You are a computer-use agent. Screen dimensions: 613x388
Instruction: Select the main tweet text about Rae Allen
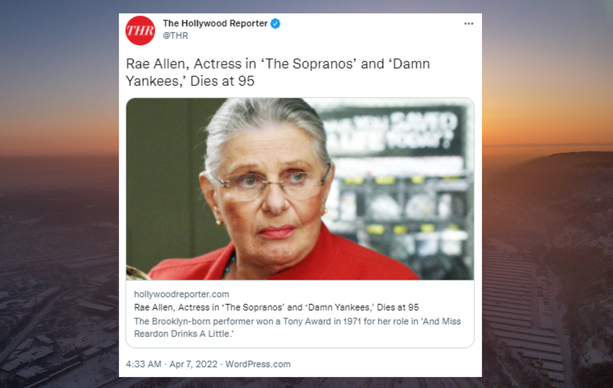pos(278,72)
